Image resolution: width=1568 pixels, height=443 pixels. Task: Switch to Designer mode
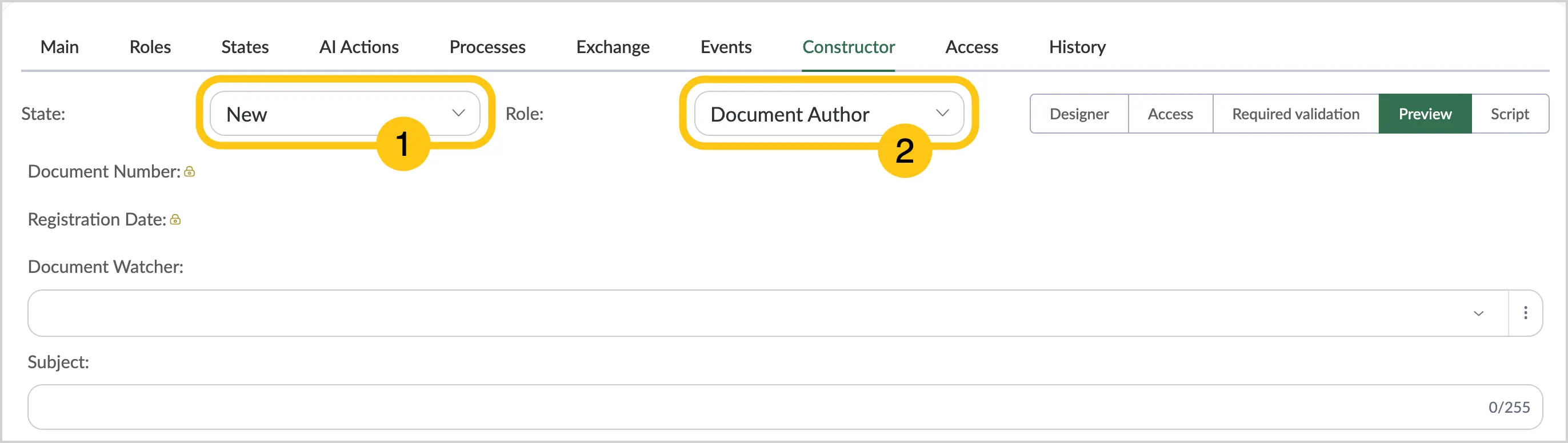point(1079,114)
